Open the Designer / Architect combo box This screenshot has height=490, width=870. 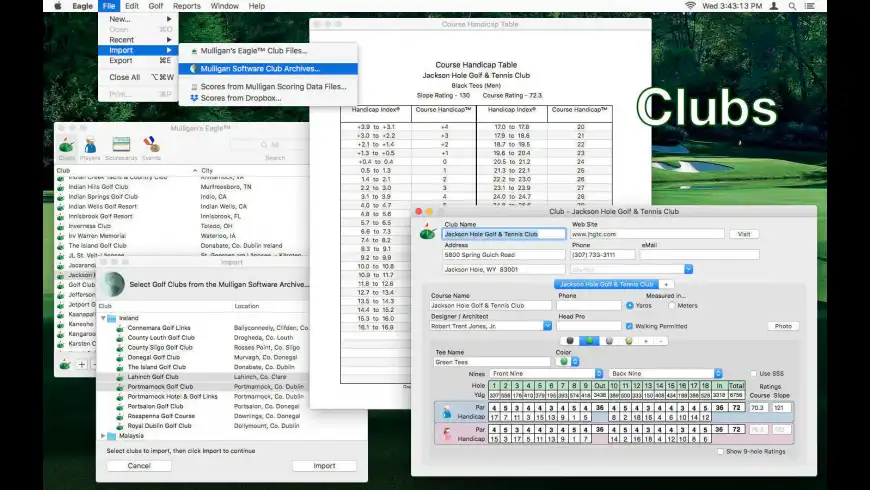click(547, 326)
